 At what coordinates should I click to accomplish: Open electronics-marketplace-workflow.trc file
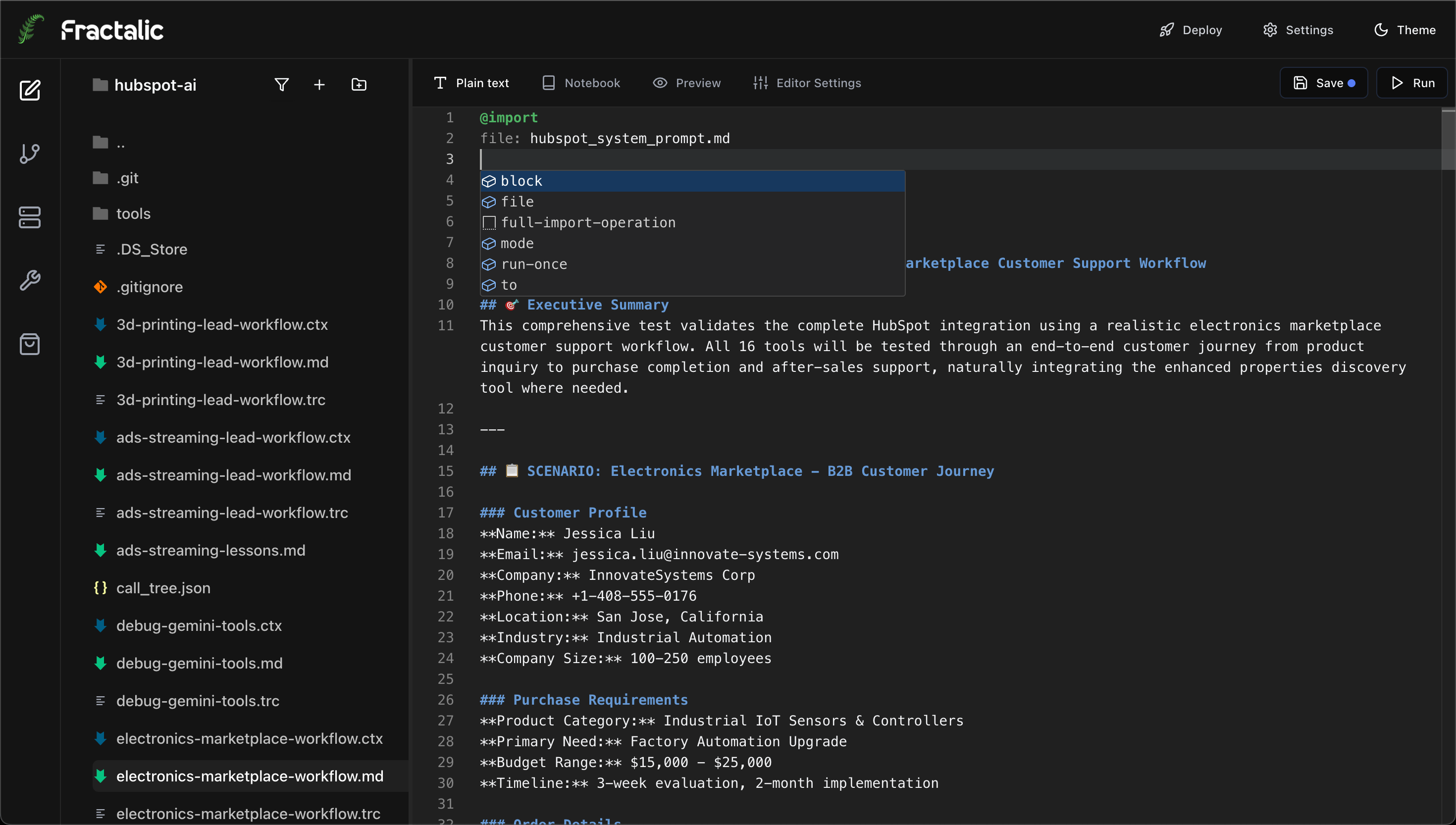click(237, 814)
